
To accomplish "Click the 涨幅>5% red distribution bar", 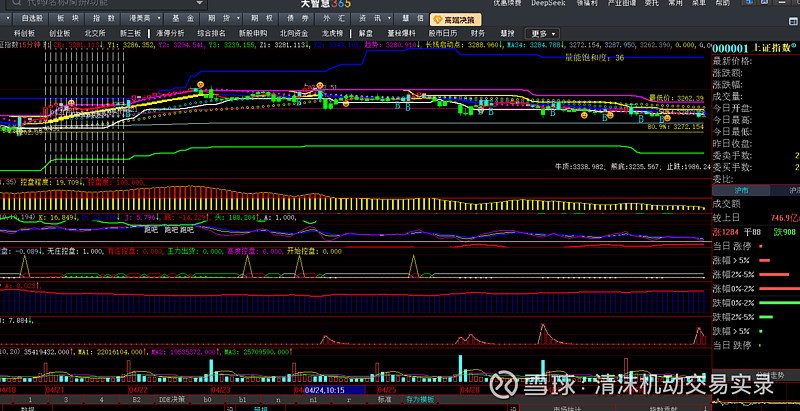I will (x=765, y=260).
